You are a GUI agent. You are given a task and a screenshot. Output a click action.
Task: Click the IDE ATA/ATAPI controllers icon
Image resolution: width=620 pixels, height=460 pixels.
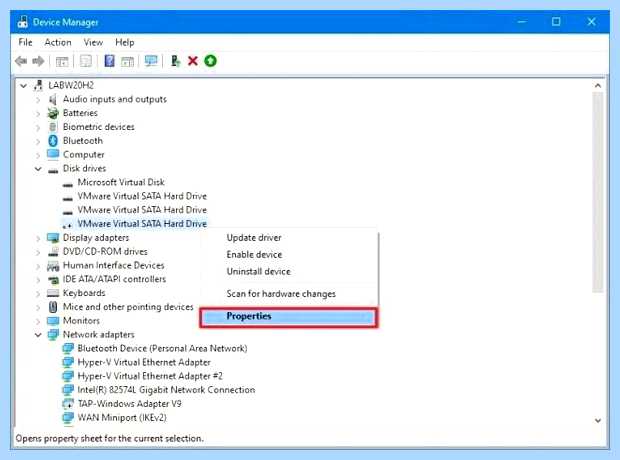click(x=53, y=280)
